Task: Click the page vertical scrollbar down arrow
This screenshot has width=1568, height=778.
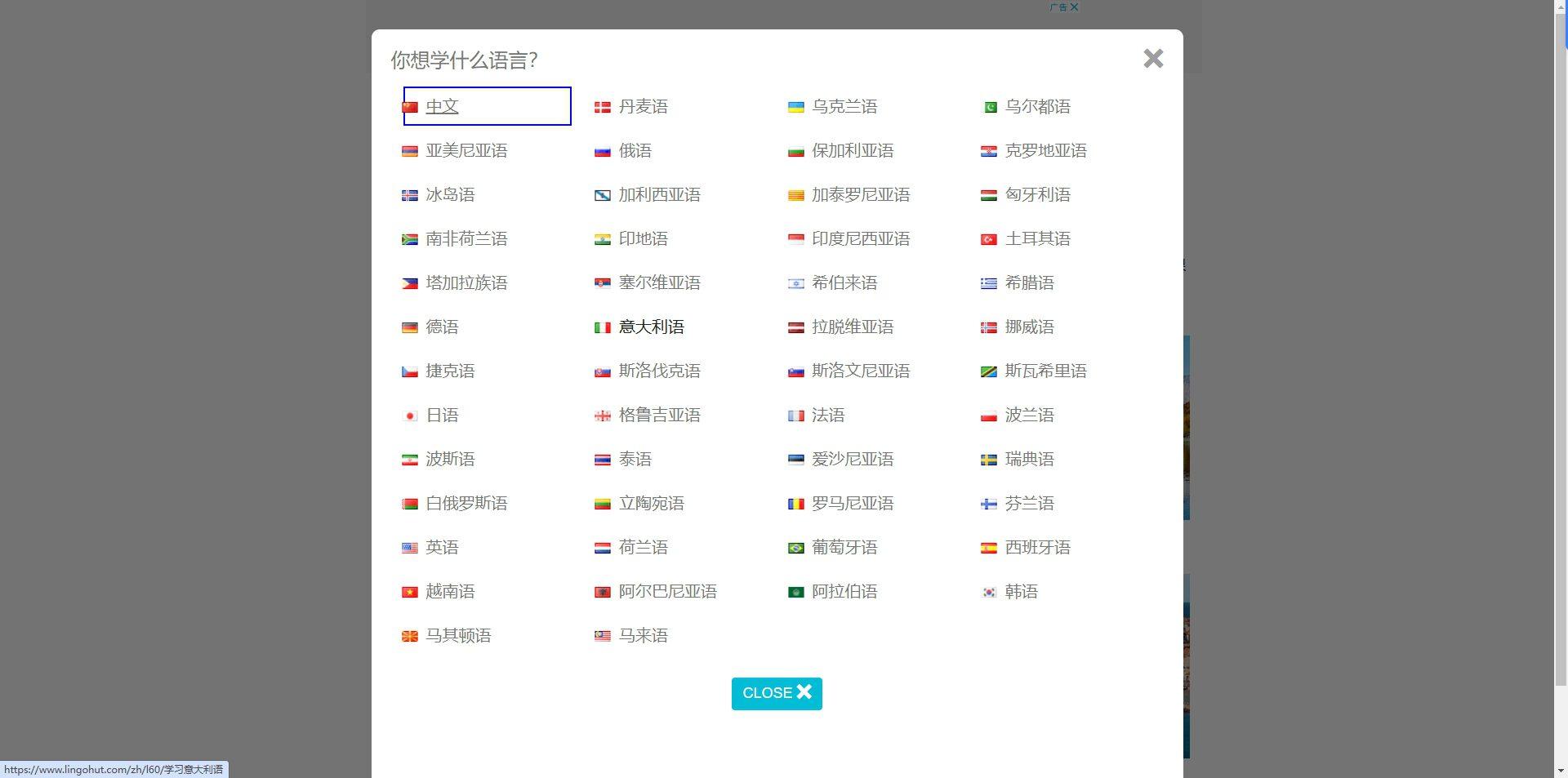Action: 1560,771
